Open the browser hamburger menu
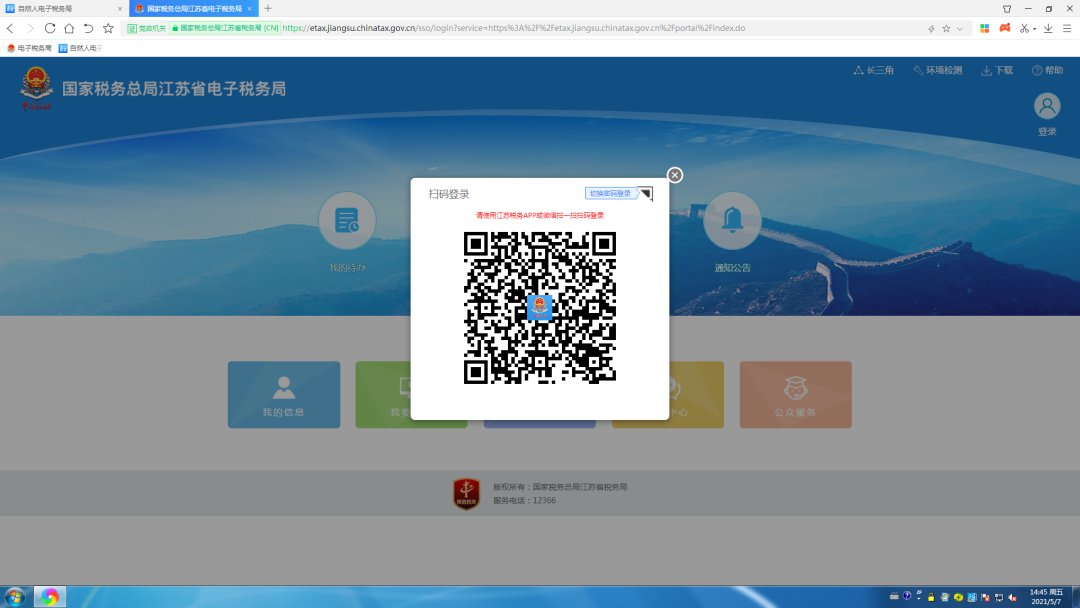 (x=1067, y=28)
